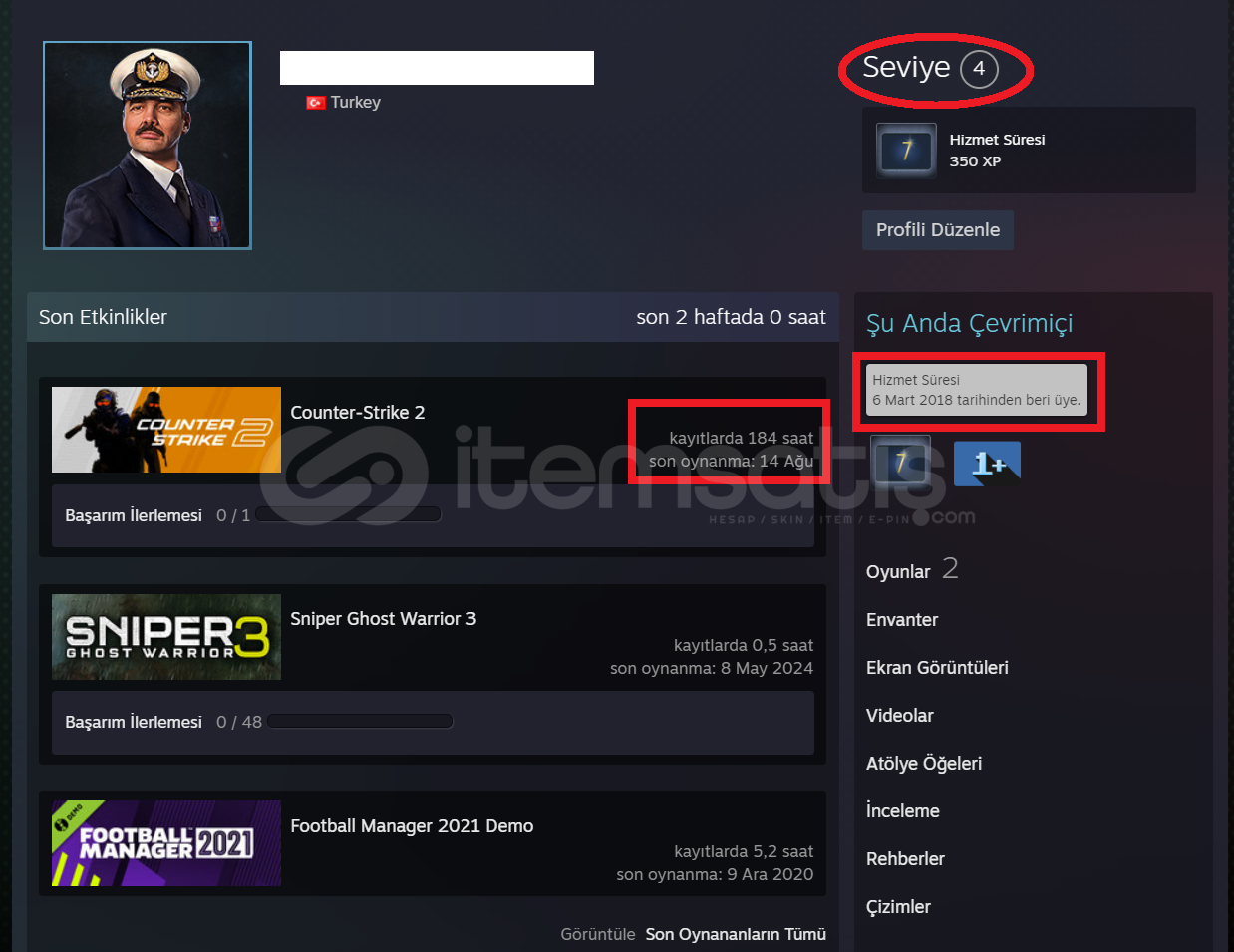Click 'kayıtlarda 0,5 saat' text

744,645
